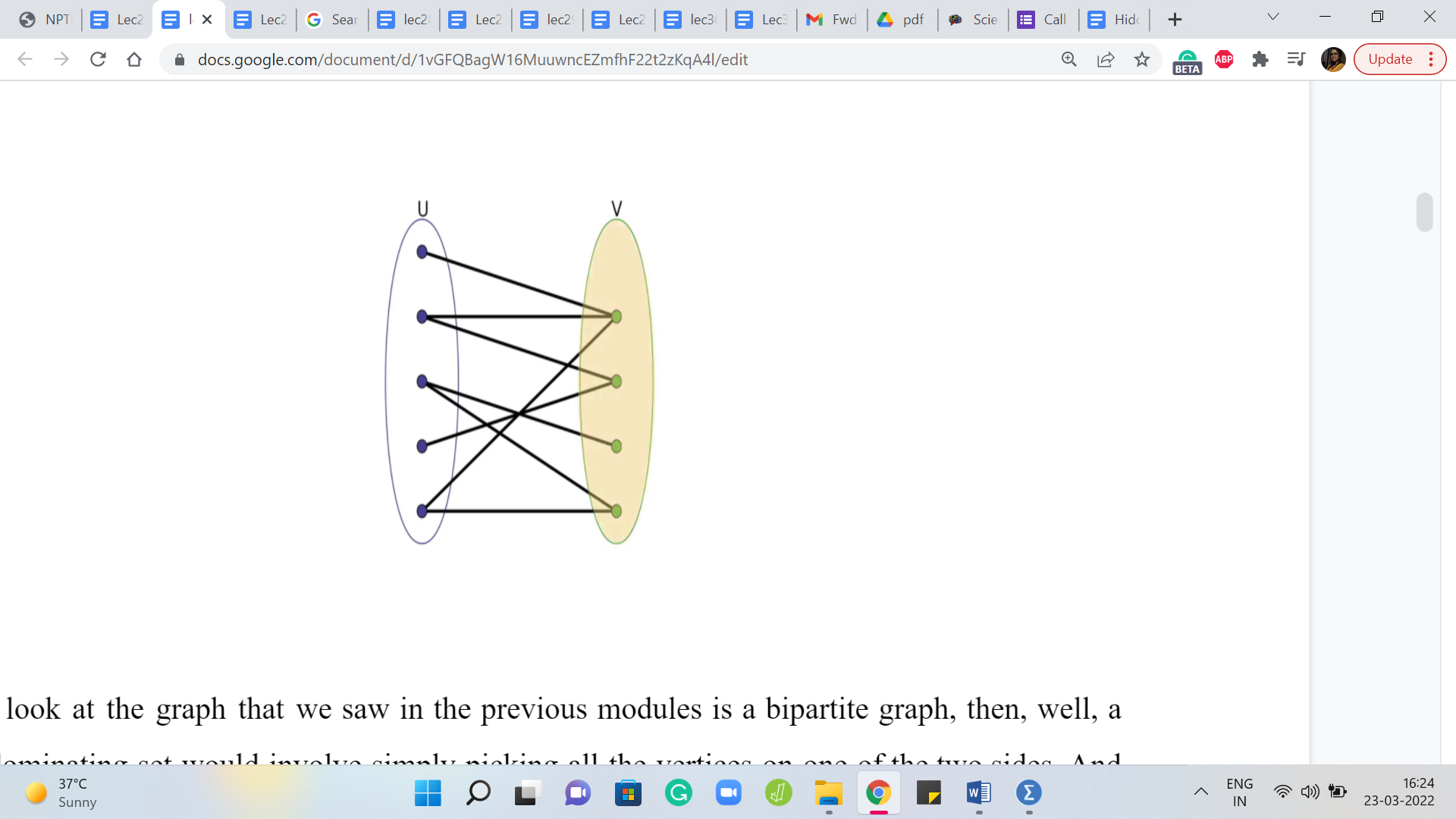The height and width of the screenshot is (819, 1456).
Task: Click the document vertical scrollbar thumb
Action: [x=1424, y=212]
